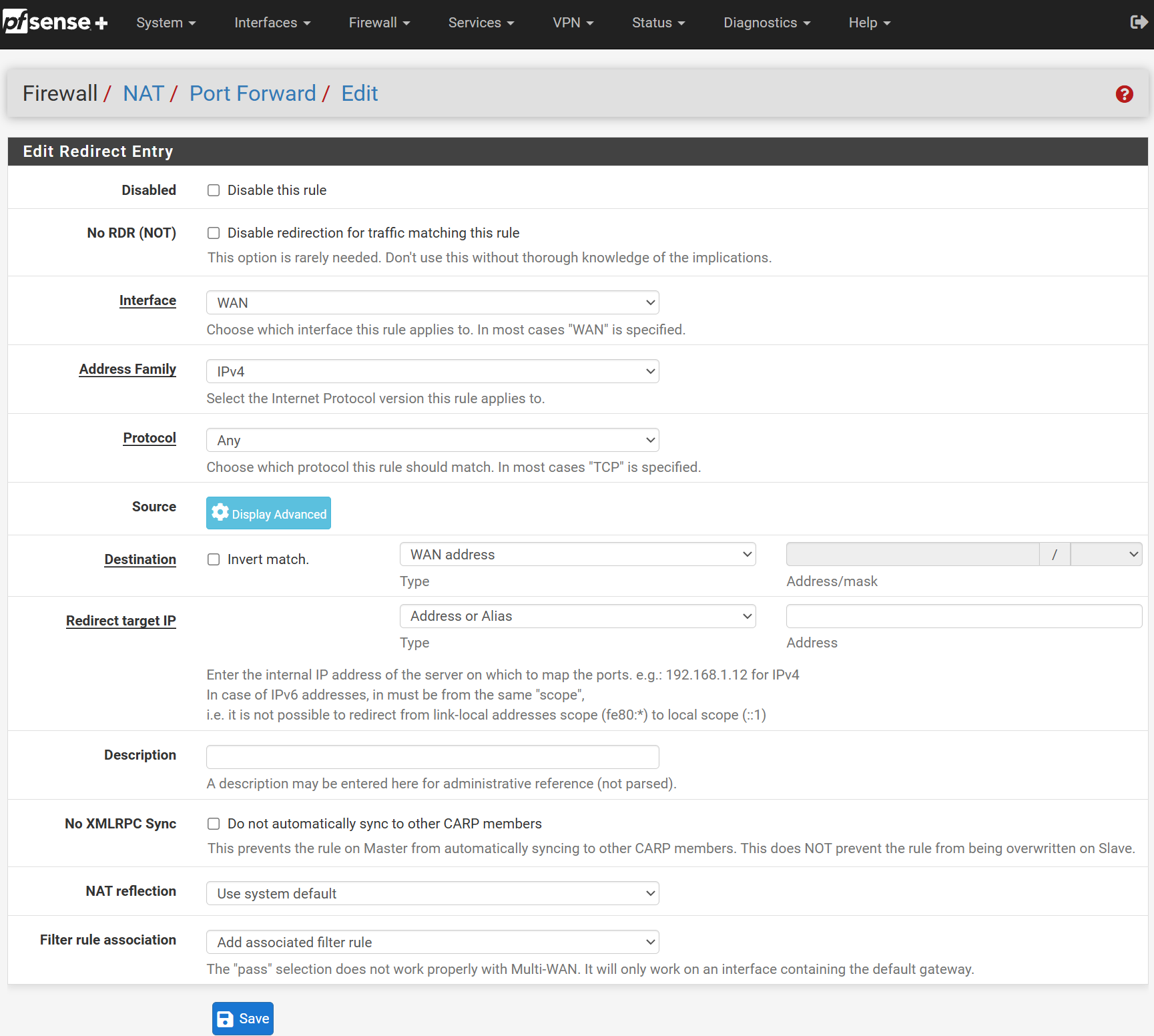The width and height of the screenshot is (1154, 1036).
Task: Click the pfSense Plus logo
Action: click(x=55, y=23)
